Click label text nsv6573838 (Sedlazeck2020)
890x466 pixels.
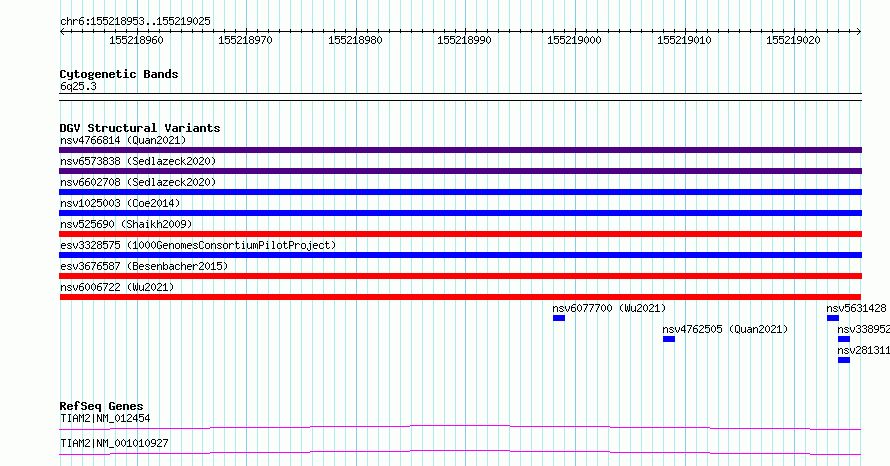[138, 161]
